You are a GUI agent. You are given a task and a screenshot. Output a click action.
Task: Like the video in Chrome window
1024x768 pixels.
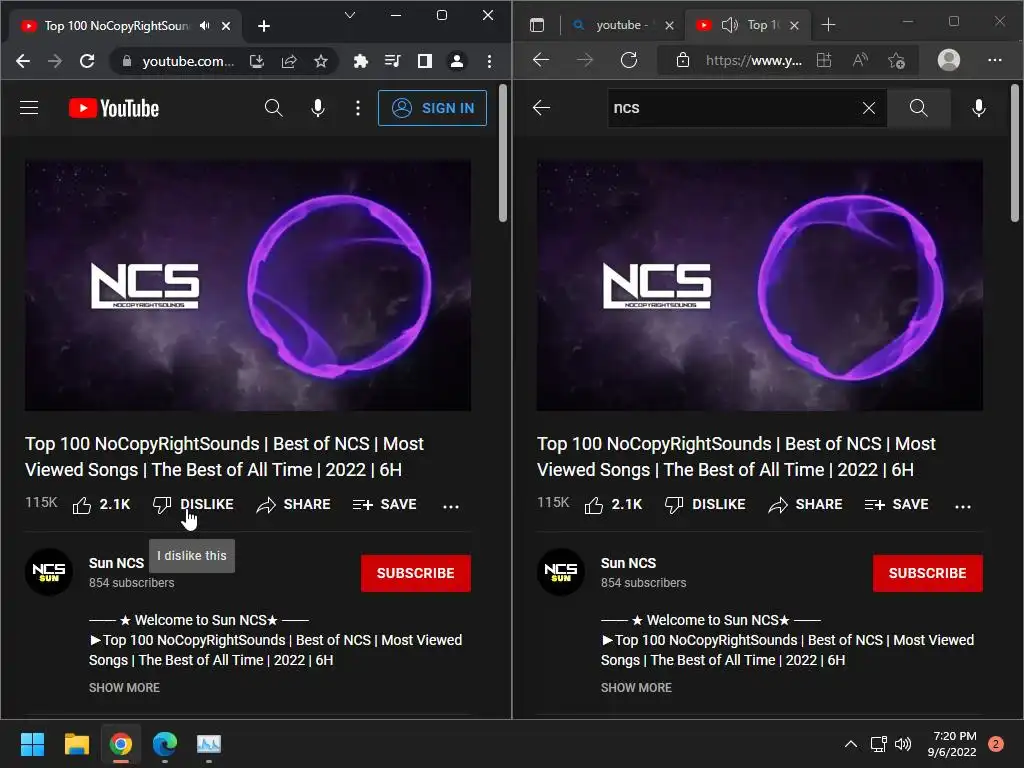pyautogui.click(x=101, y=505)
